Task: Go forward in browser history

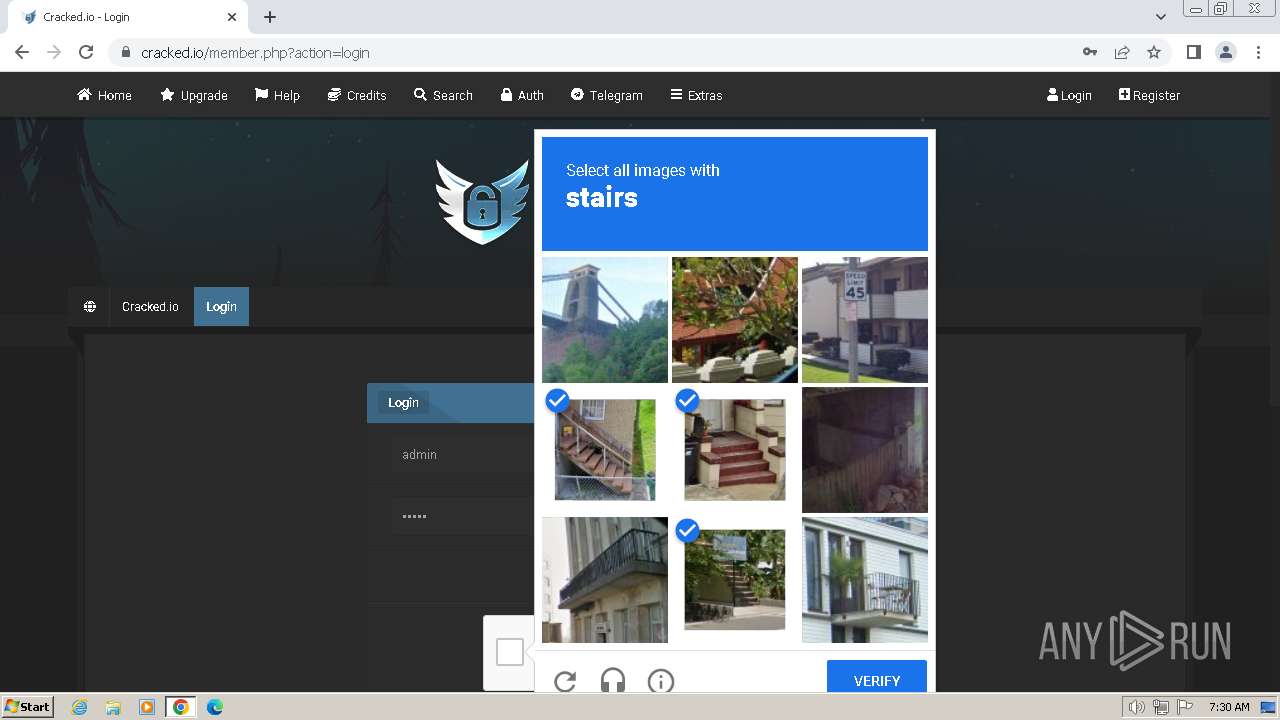Action: tap(54, 52)
